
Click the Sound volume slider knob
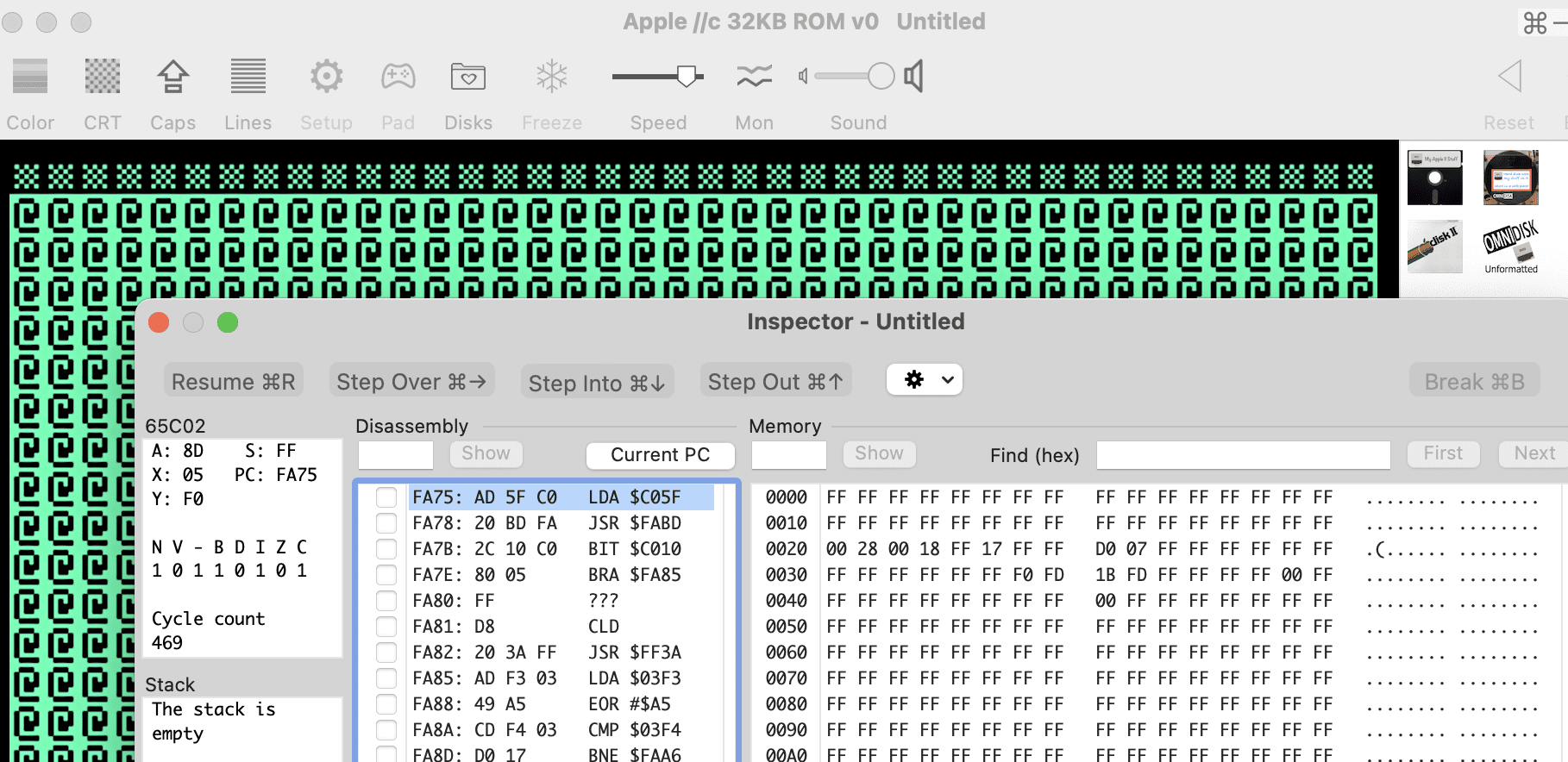click(881, 77)
